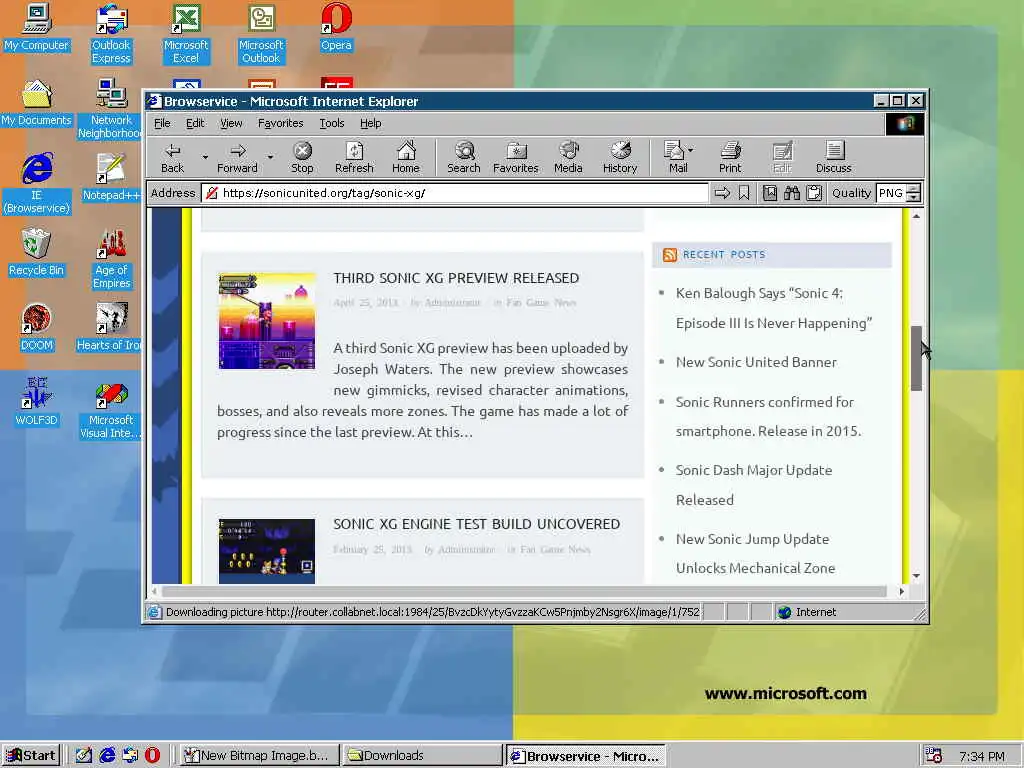Click inside the Quality PNG field
This screenshot has height=768, width=1024.
(891, 193)
